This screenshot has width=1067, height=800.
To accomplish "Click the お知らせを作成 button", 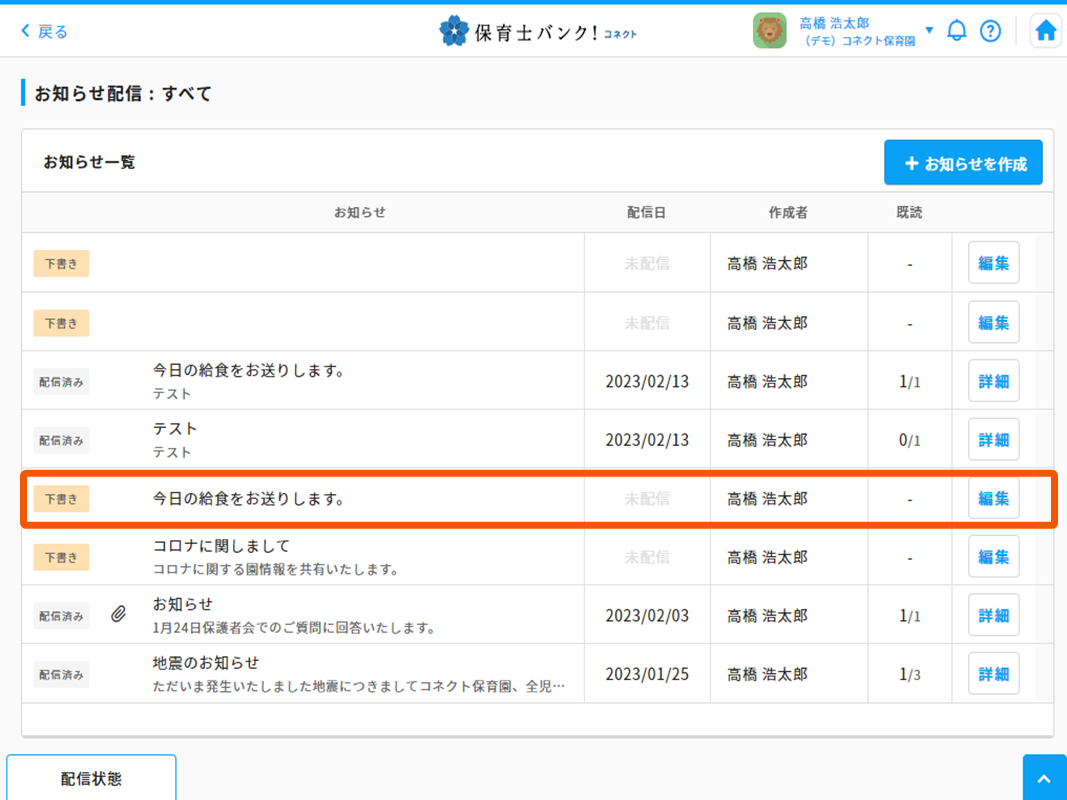I will 963,163.
